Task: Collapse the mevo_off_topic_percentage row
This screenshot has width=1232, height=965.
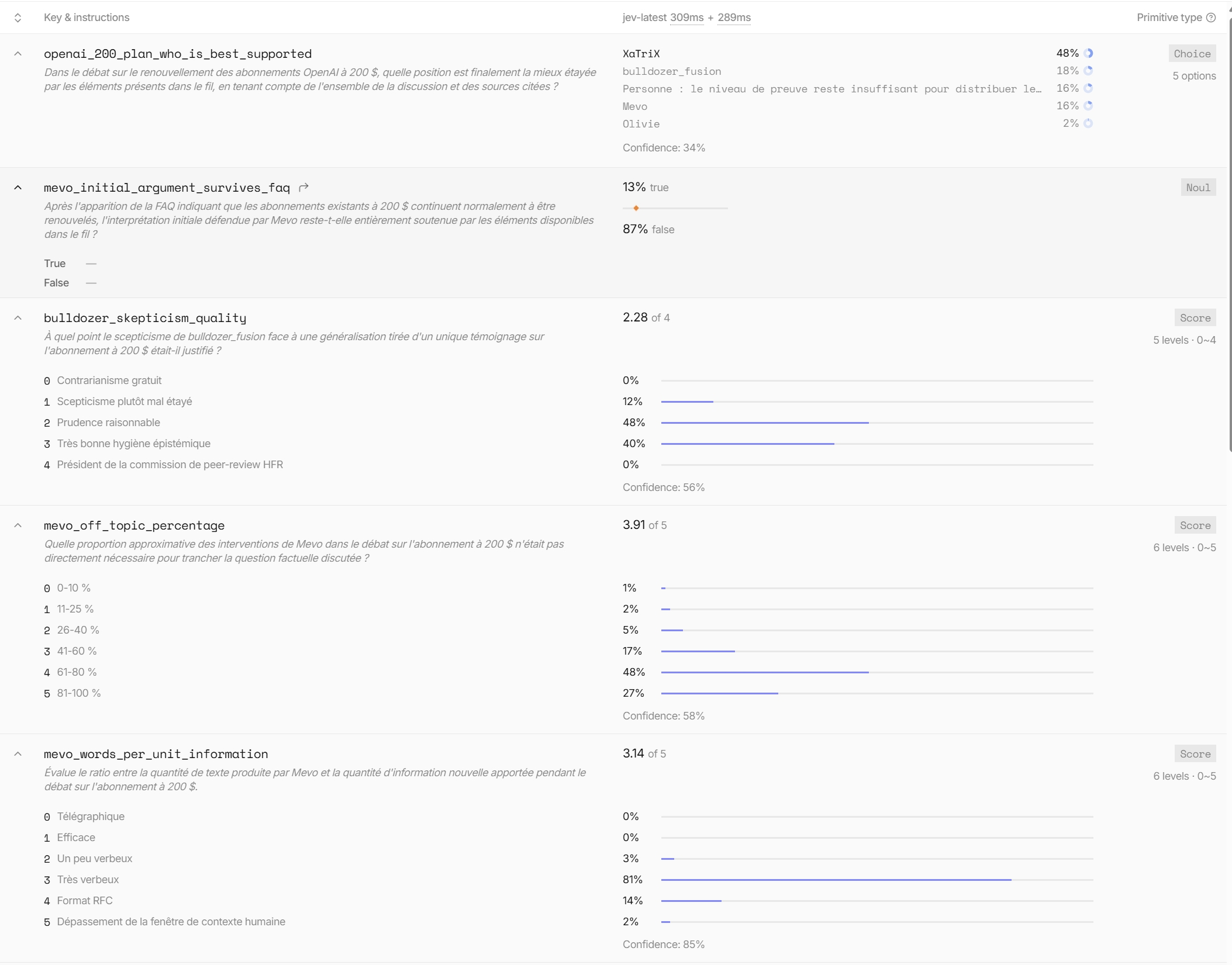Action: click(x=18, y=525)
